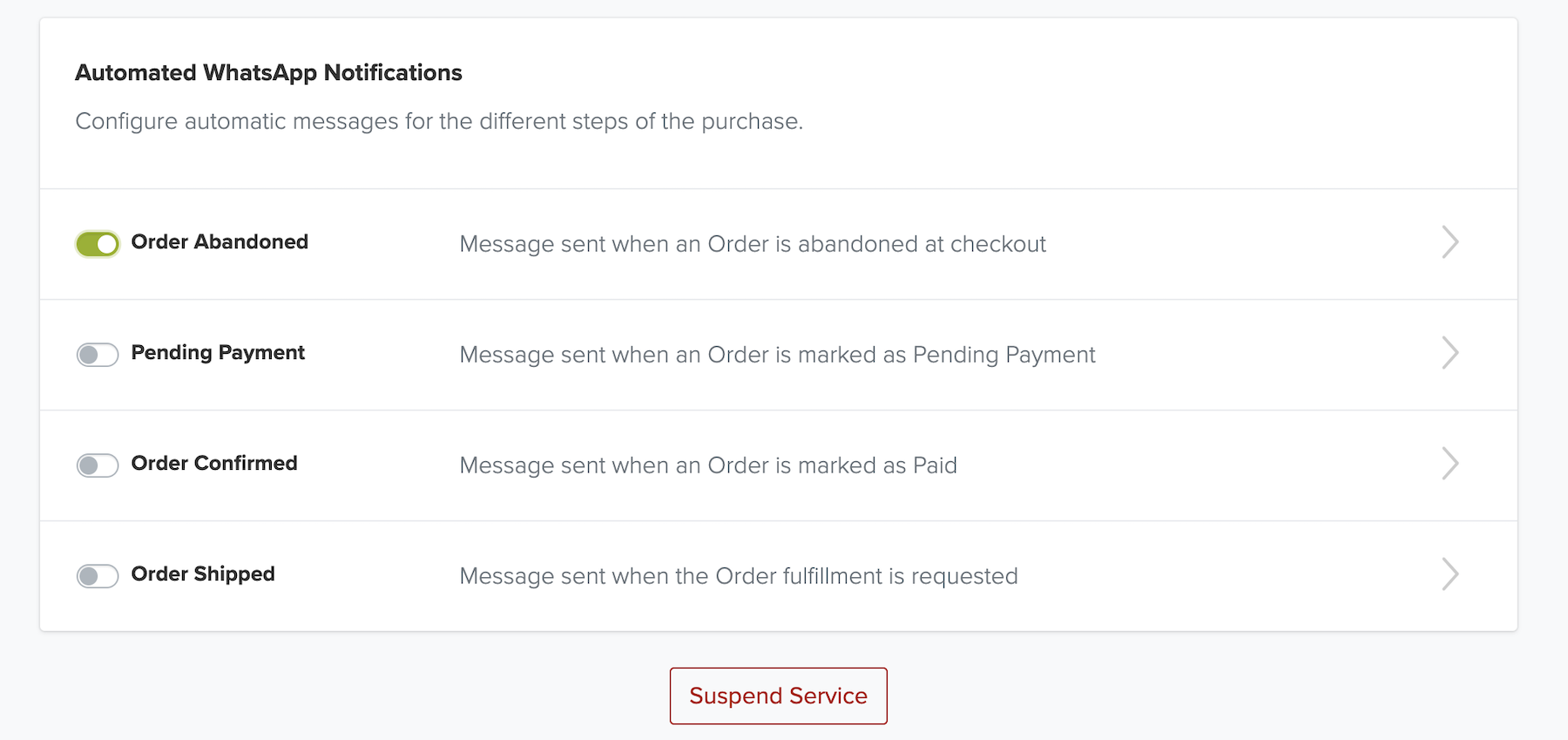Disable the Order Abandoned notification toggle
Image resolution: width=1568 pixels, height=740 pixels.
point(98,244)
